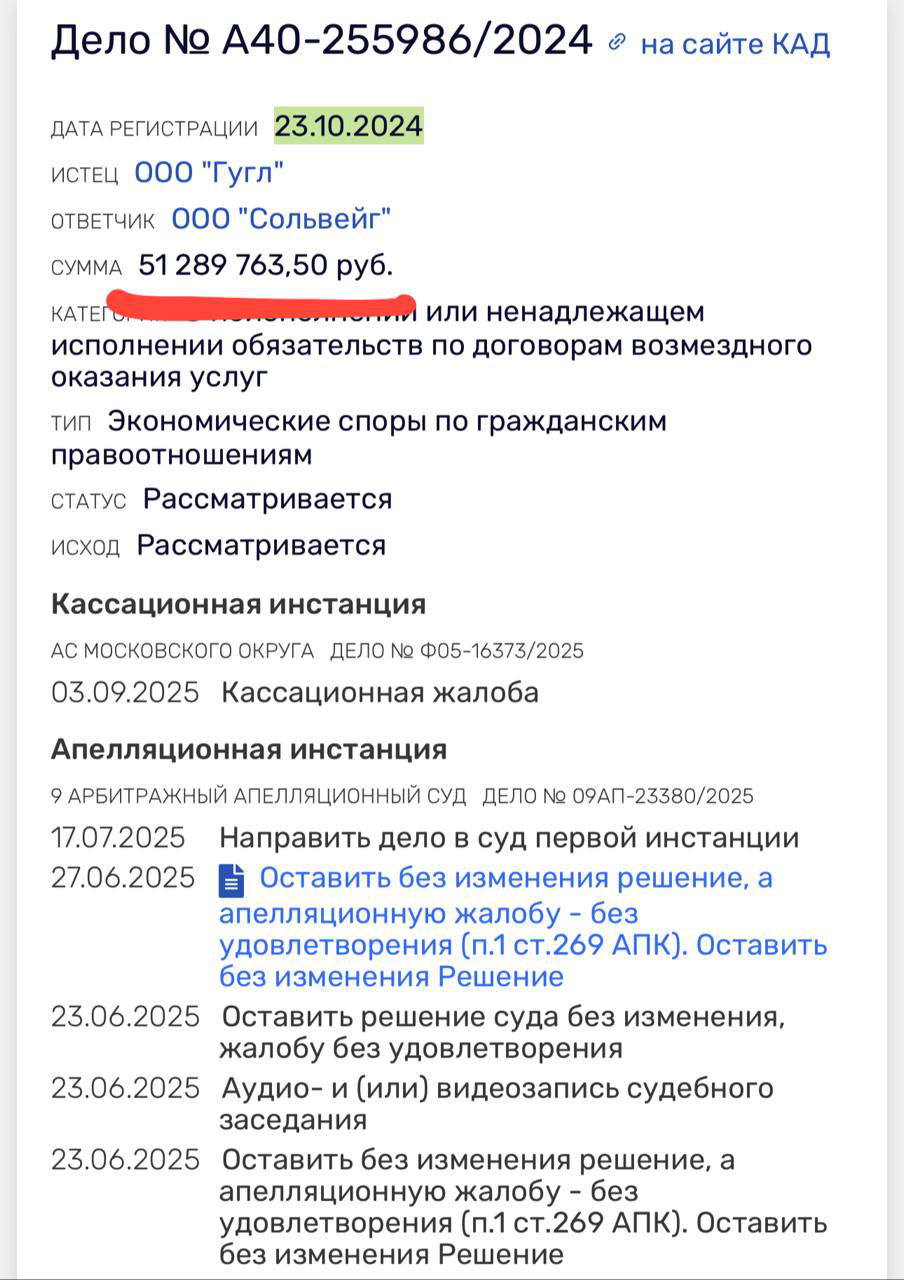Select the 'Кассационная жалоба' entry
Screen dimensions: 904x1280
tap(380, 692)
